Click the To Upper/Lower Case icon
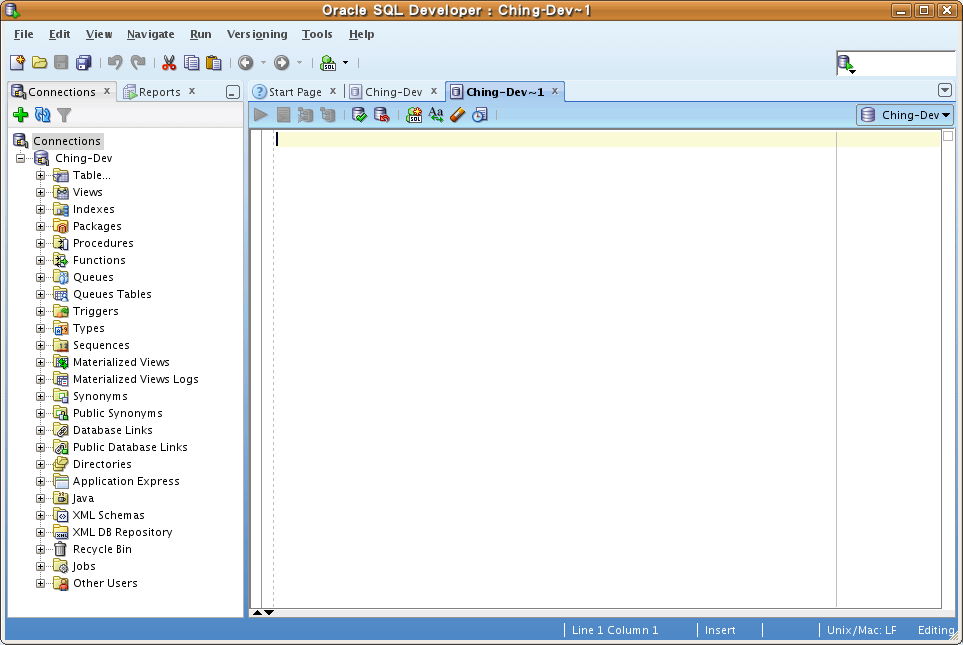 tap(436, 115)
